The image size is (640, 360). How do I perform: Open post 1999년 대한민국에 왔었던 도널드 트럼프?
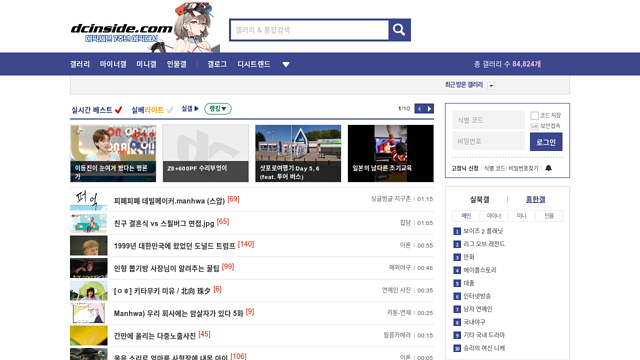click(175, 245)
